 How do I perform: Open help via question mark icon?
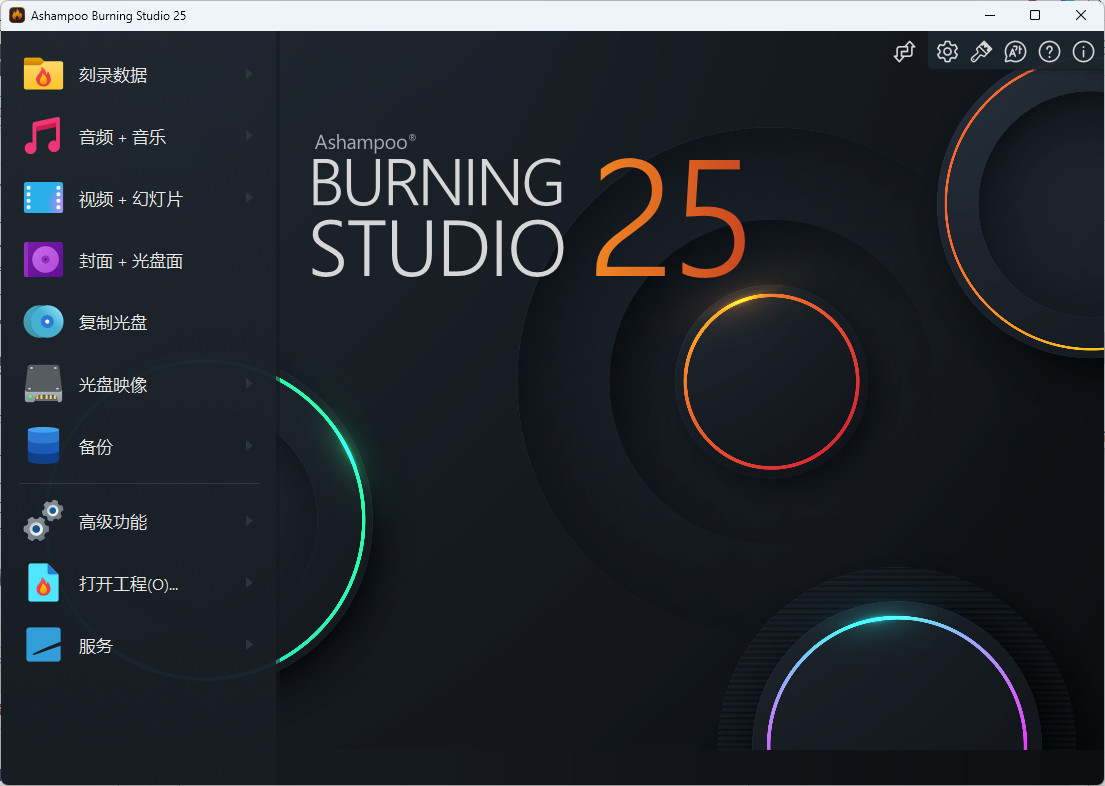coord(1049,51)
